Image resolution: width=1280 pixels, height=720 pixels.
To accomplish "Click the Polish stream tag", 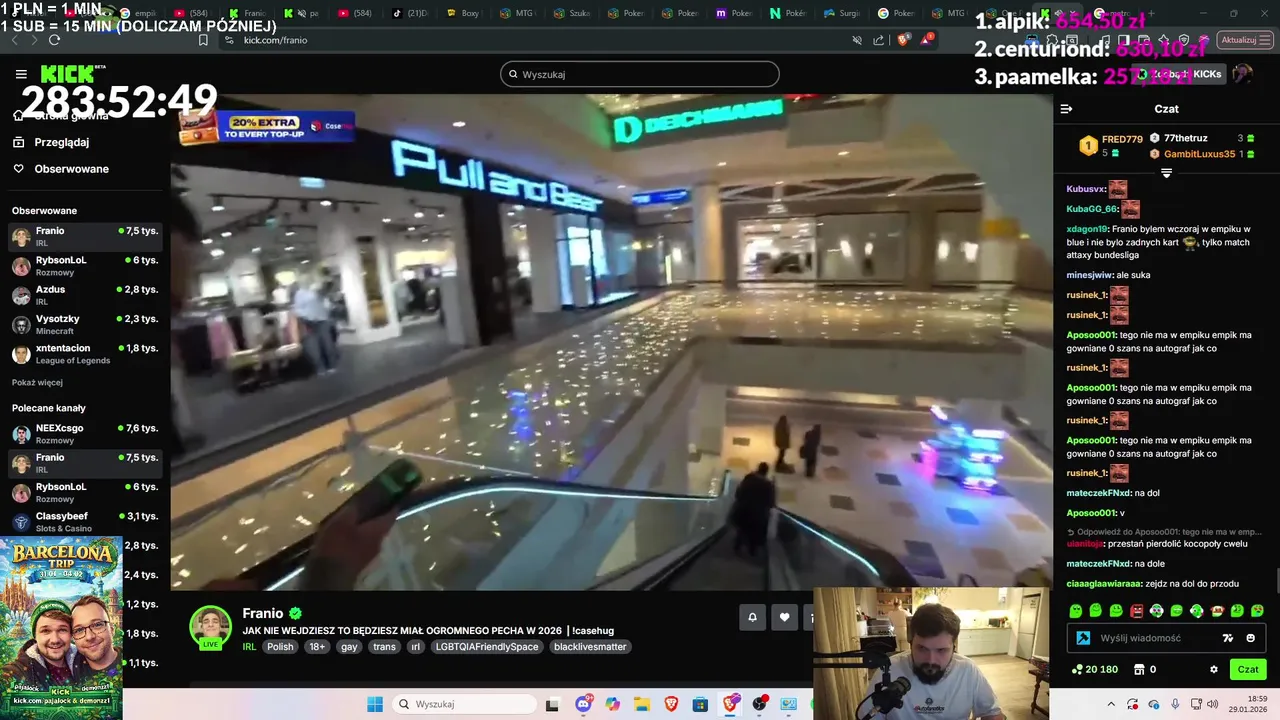I will click(x=280, y=647).
